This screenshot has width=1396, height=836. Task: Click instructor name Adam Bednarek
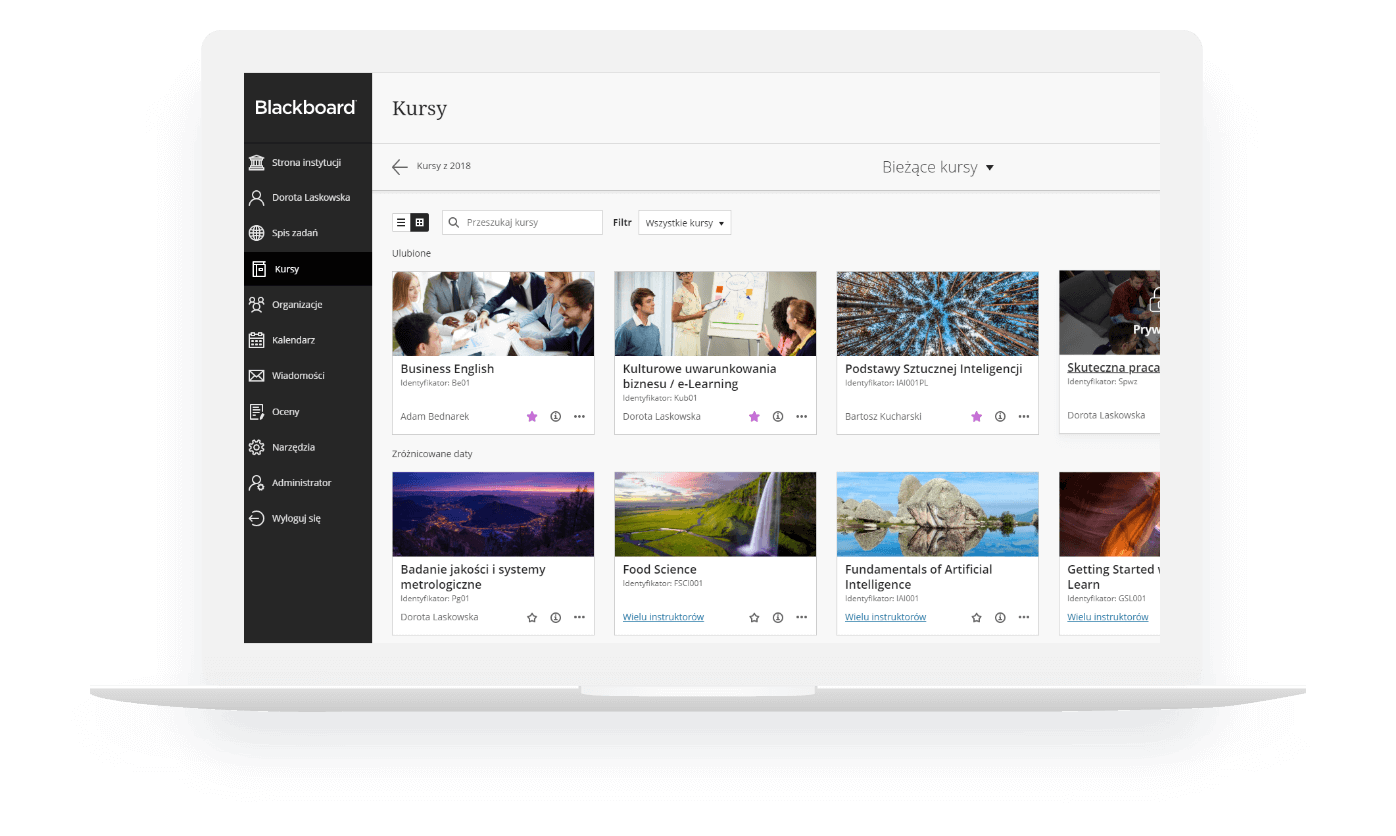pos(434,416)
